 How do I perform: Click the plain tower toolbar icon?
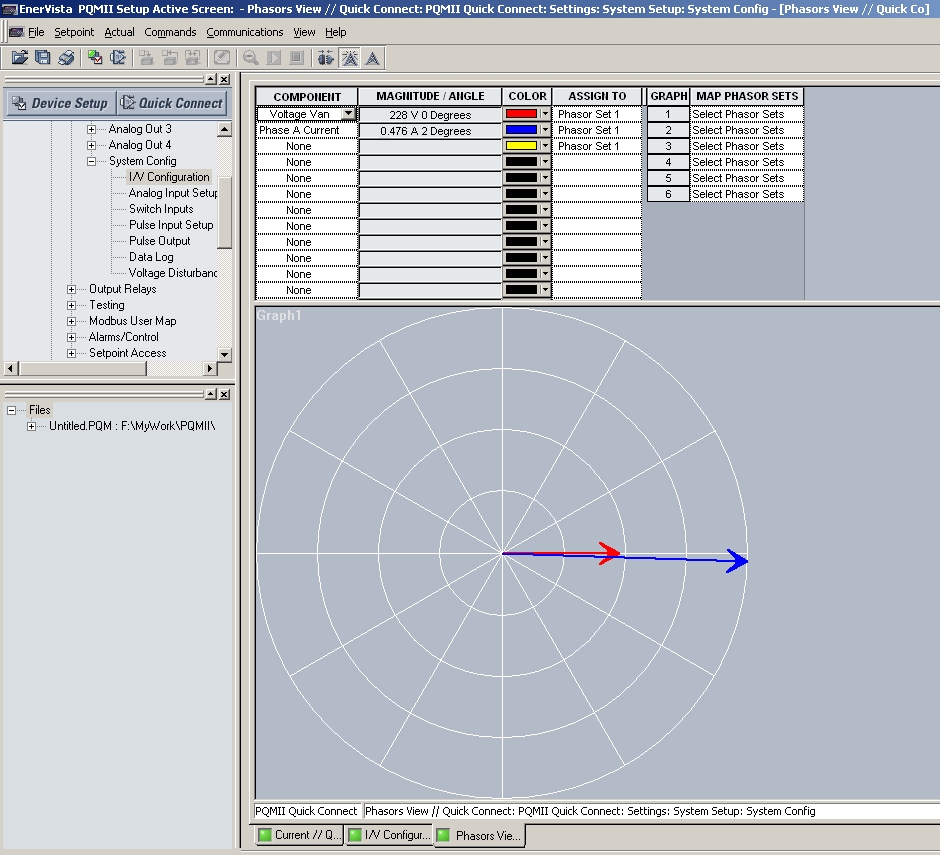tap(373, 58)
